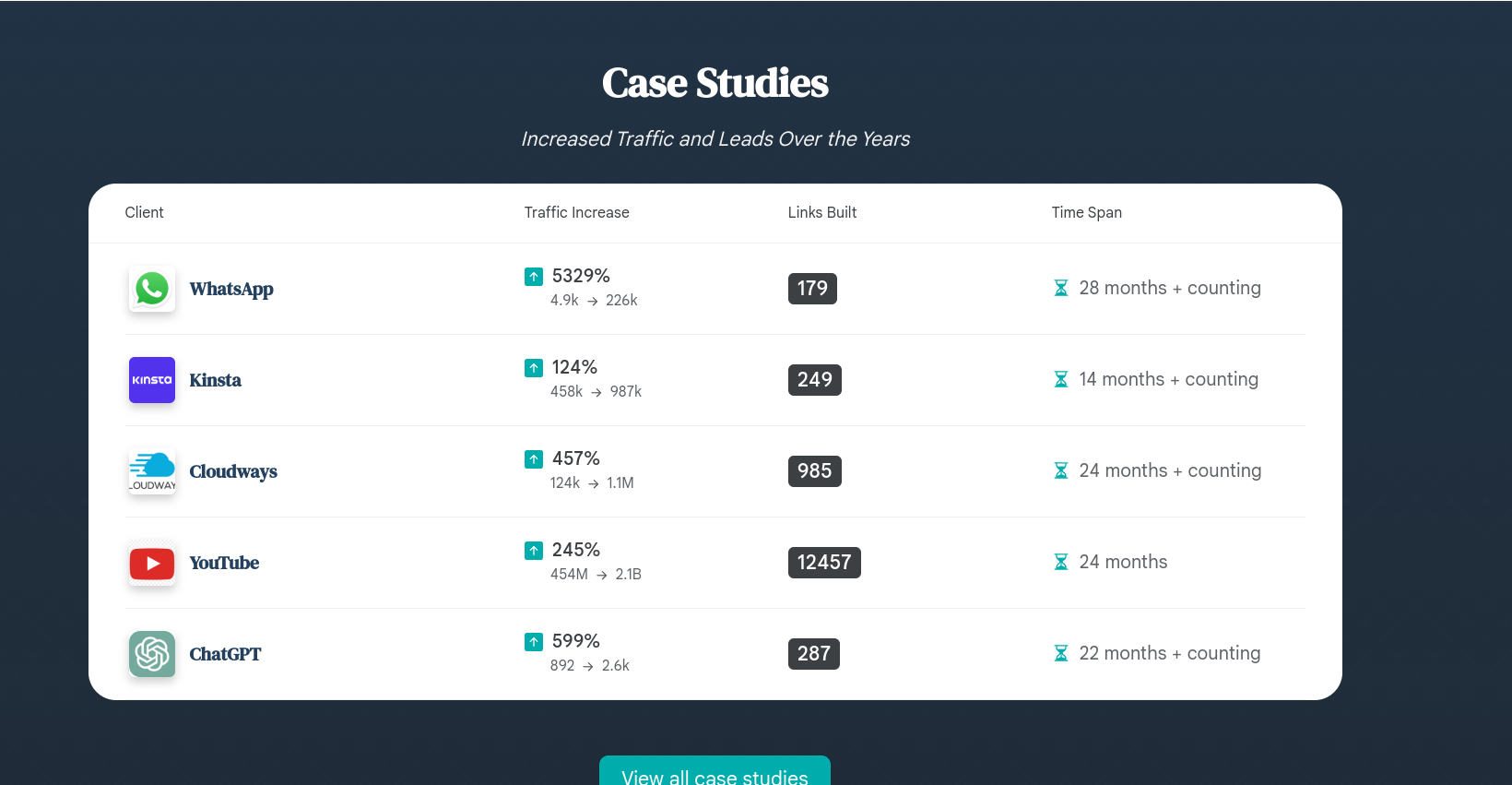Open the ChatGPT client name link
The width and height of the screenshot is (1512, 785).
[225, 654]
